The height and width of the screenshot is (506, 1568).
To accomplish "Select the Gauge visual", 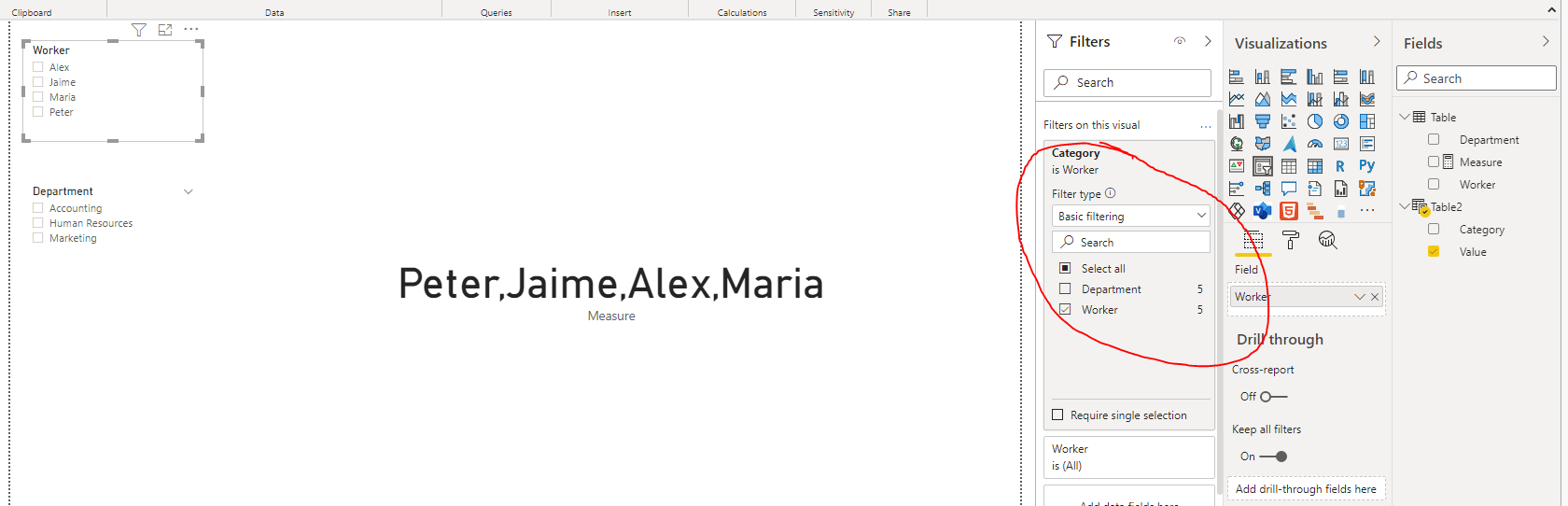I will tap(1315, 144).
